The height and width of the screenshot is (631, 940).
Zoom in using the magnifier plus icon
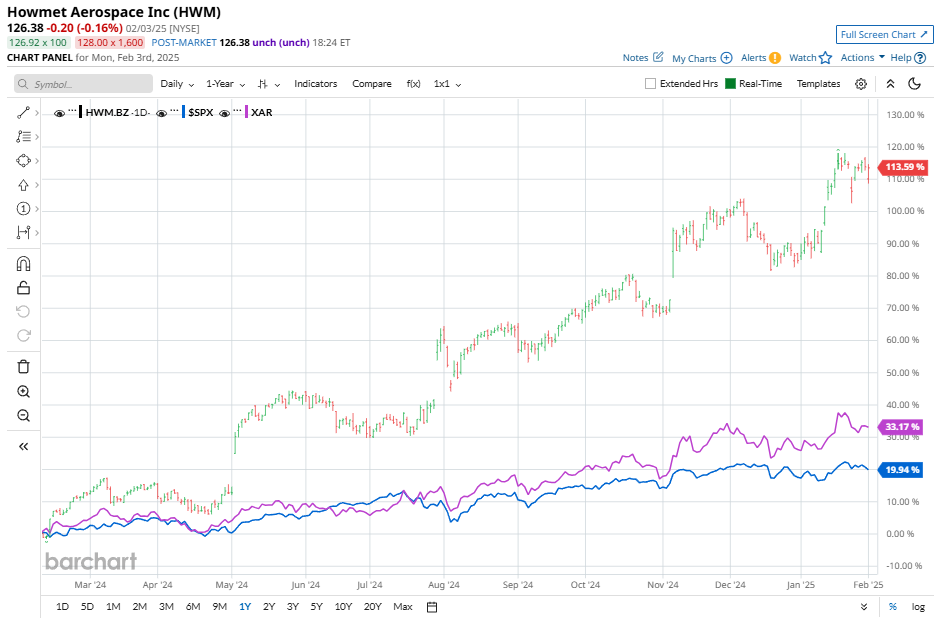click(23, 392)
